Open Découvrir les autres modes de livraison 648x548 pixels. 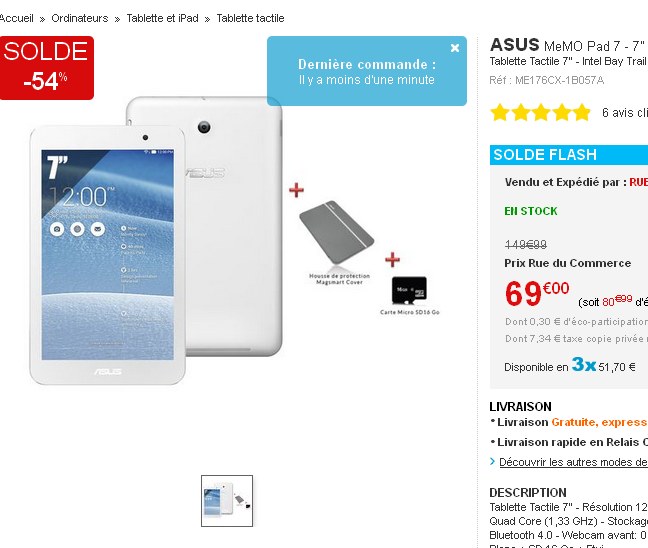tap(573, 462)
